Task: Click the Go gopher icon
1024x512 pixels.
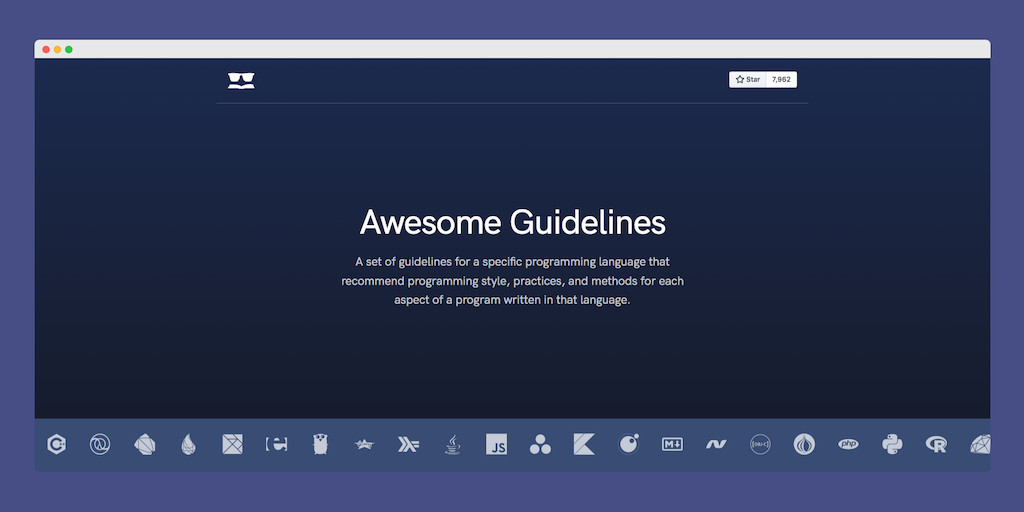Action: [x=320, y=445]
